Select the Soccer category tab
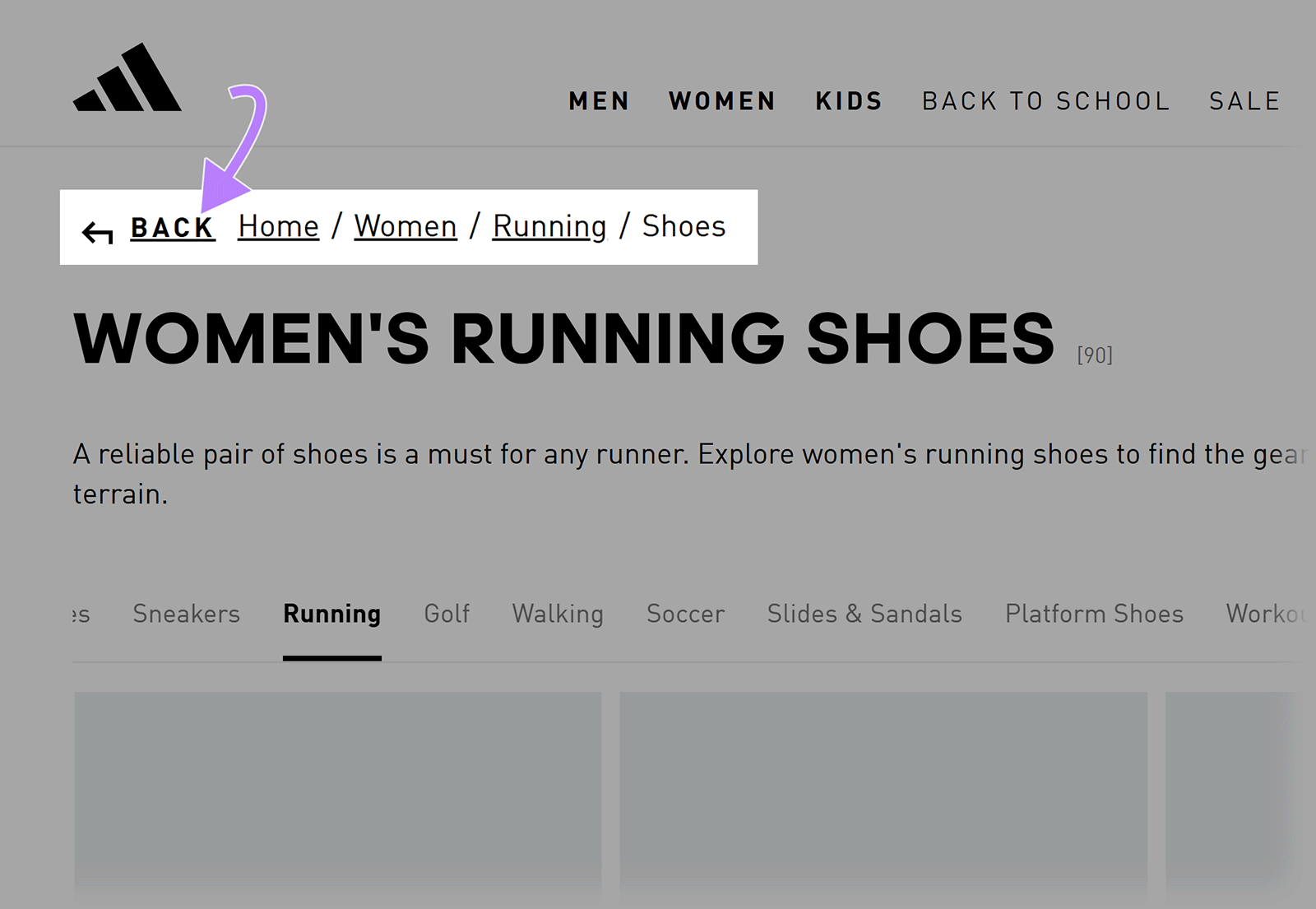 [685, 614]
